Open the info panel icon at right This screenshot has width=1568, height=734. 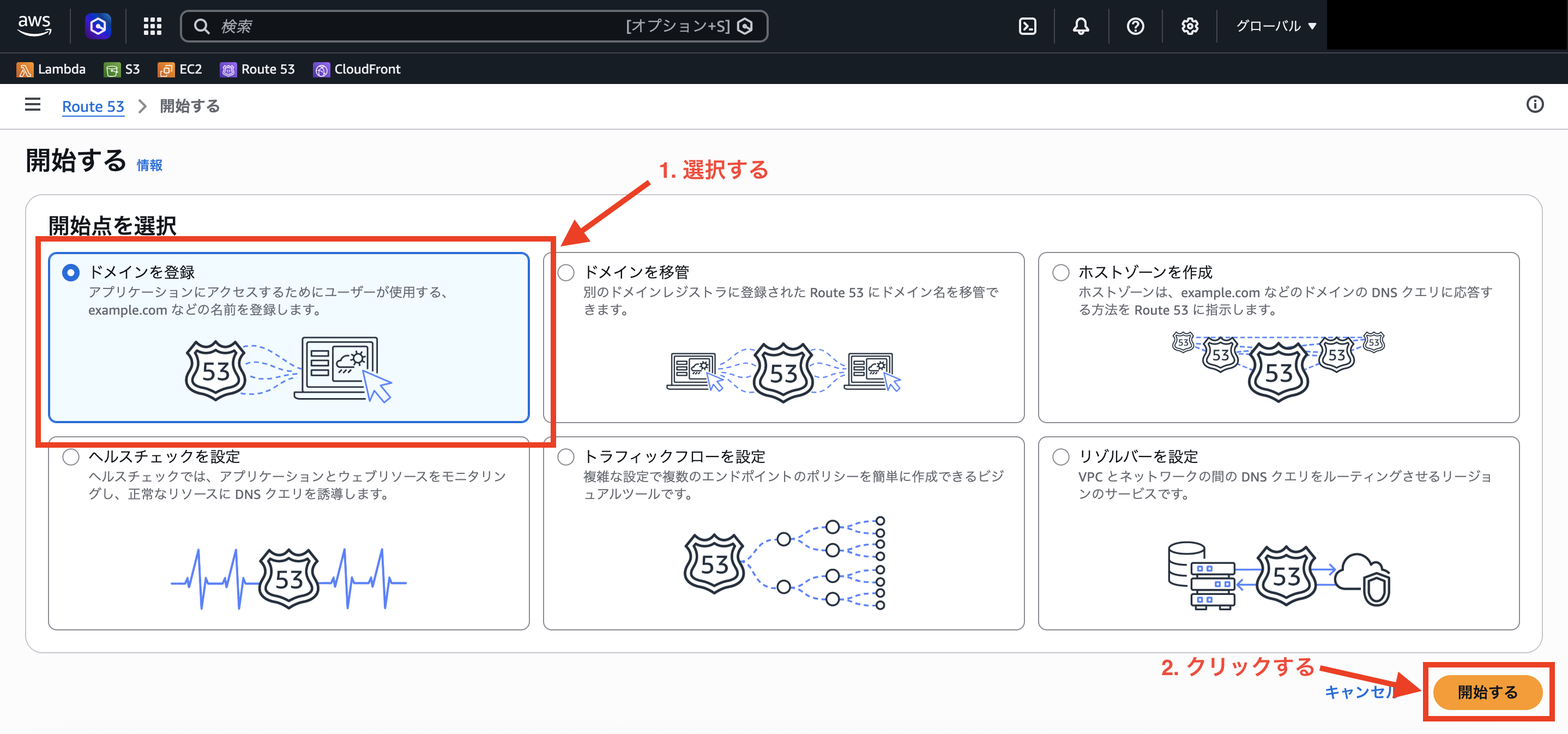coord(1535,105)
